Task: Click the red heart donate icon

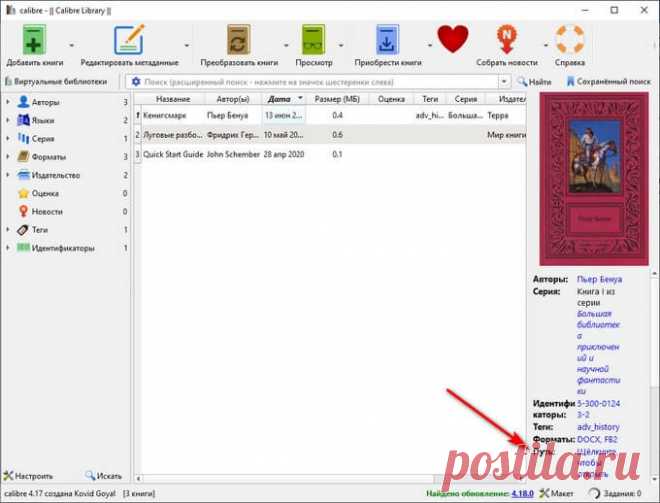Action: (452, 39)
